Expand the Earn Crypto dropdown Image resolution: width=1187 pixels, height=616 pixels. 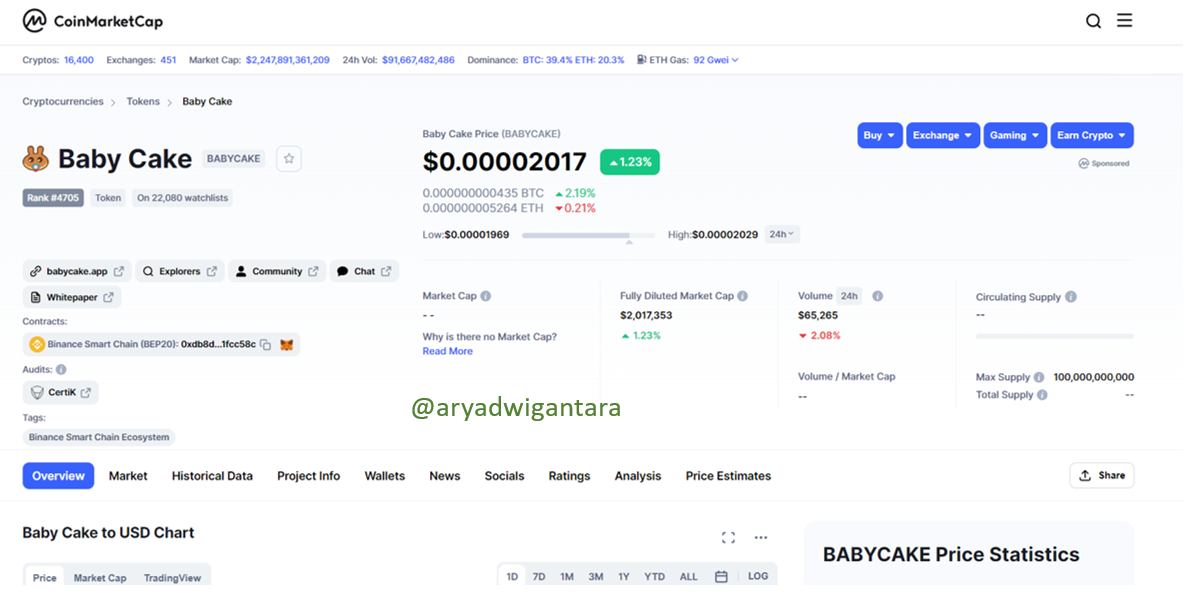tap(1092, 135)
